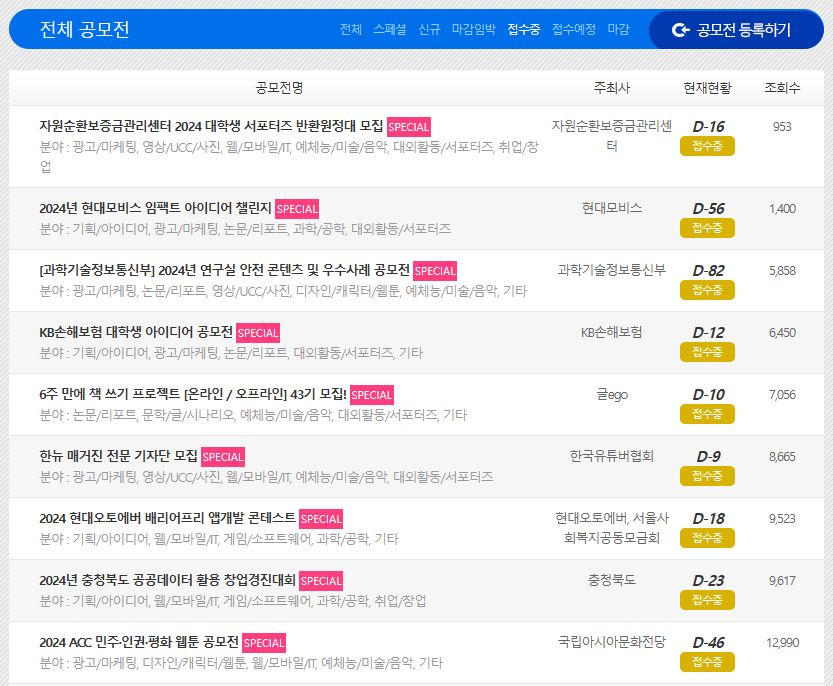Select the 마감 filter tab
This screenshot has width=833, height=686.
coord(618,29)
